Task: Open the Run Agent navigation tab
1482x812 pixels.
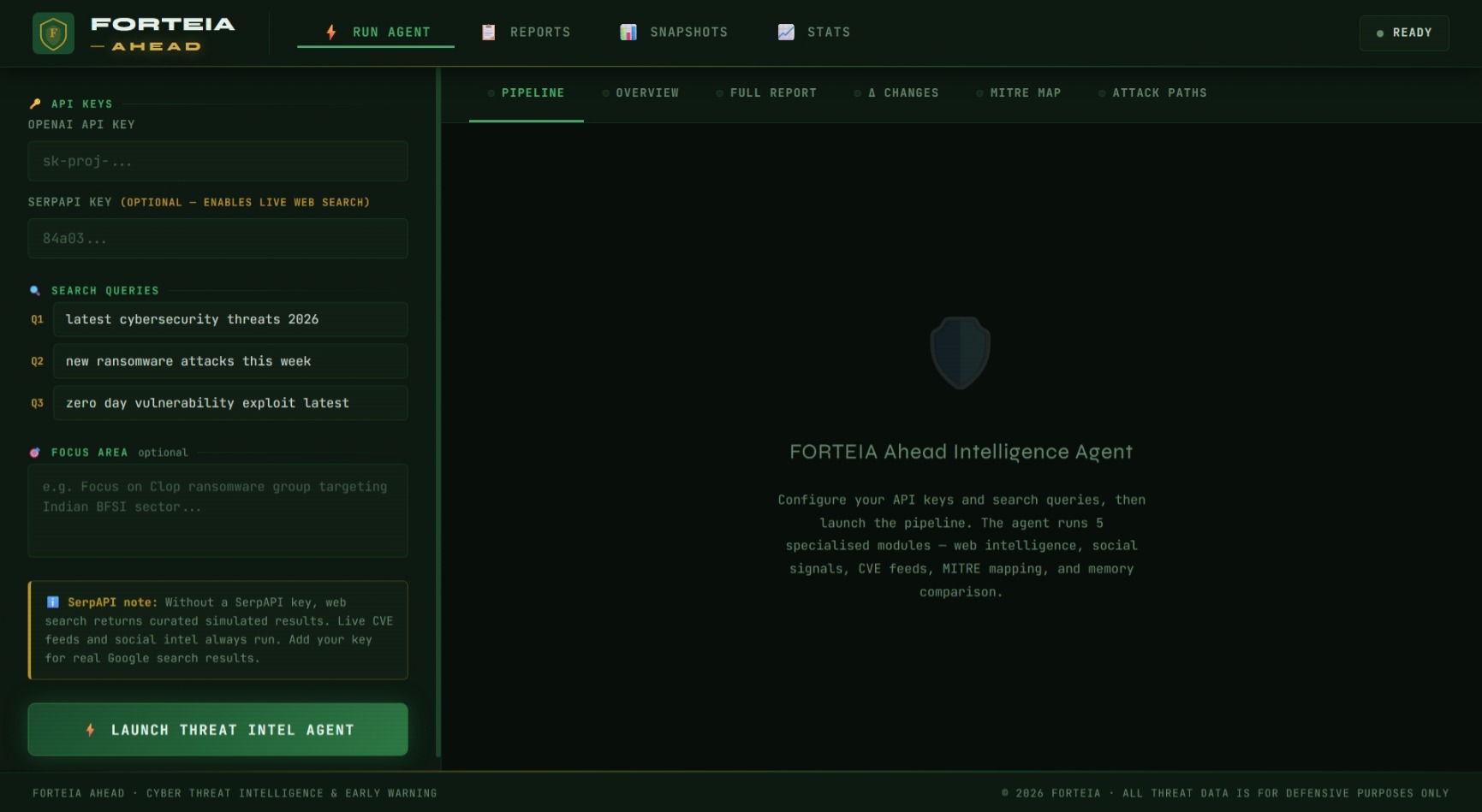Action: tap(376, 33)
